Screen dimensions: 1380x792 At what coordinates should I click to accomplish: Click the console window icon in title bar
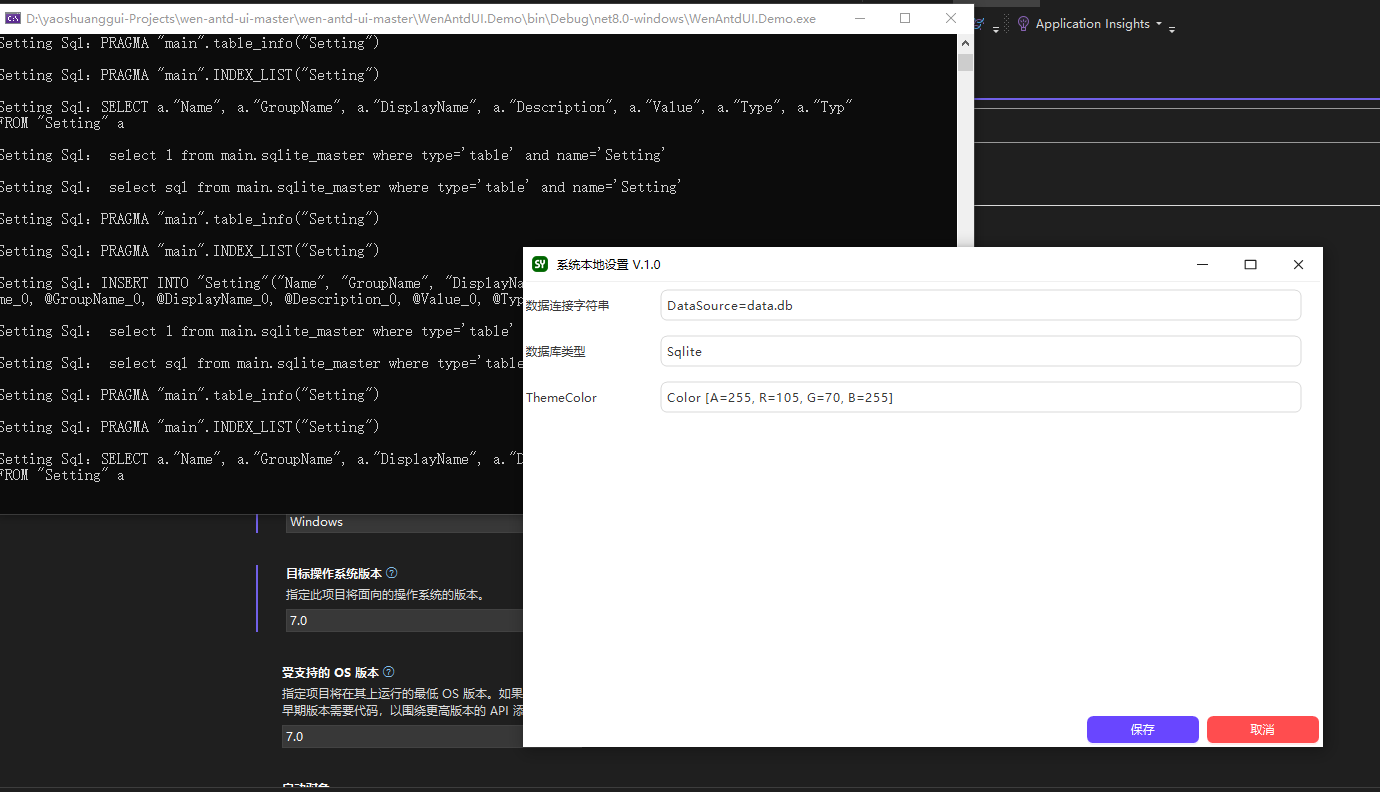13,18
